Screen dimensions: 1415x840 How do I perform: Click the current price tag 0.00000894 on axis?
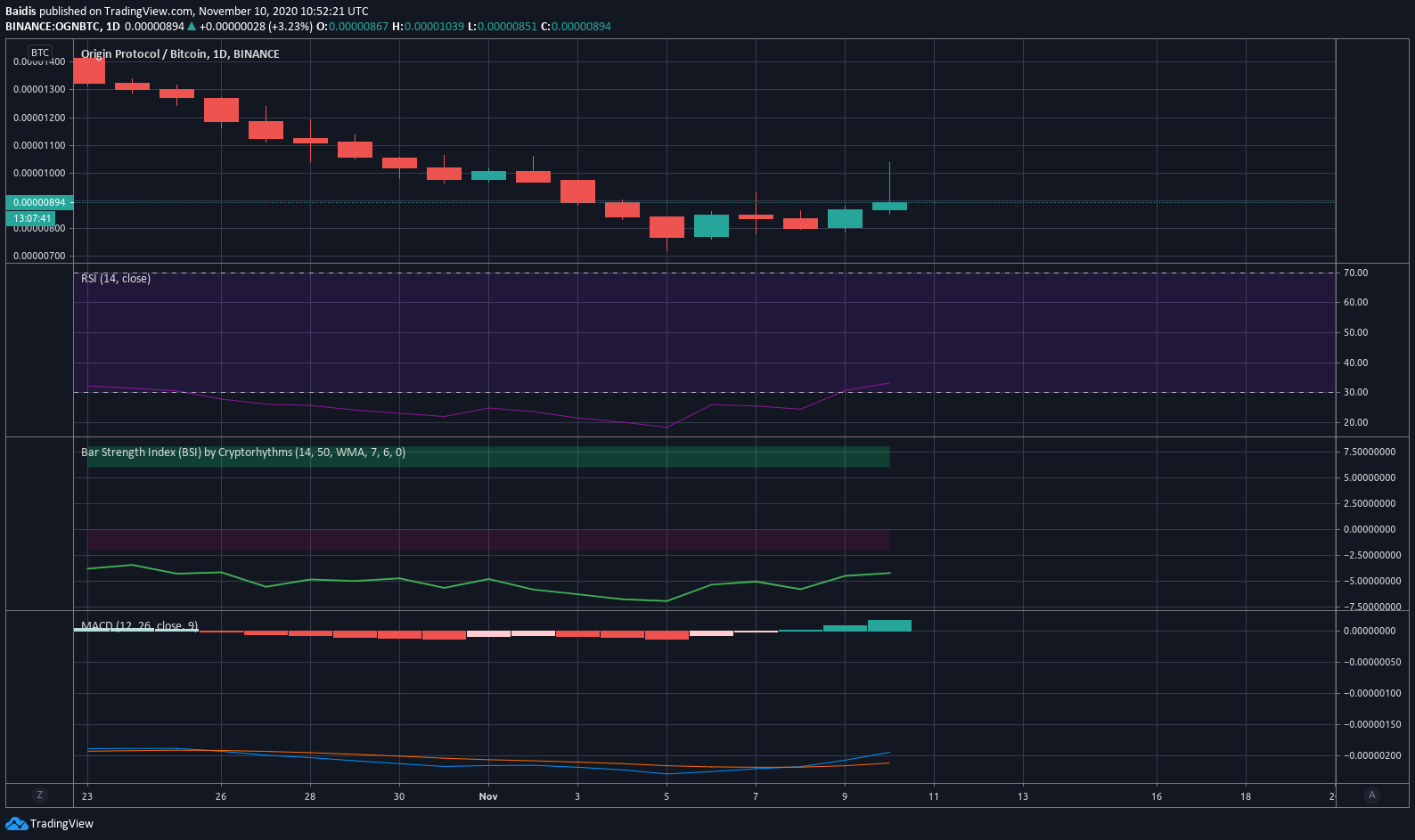(39, 202)
